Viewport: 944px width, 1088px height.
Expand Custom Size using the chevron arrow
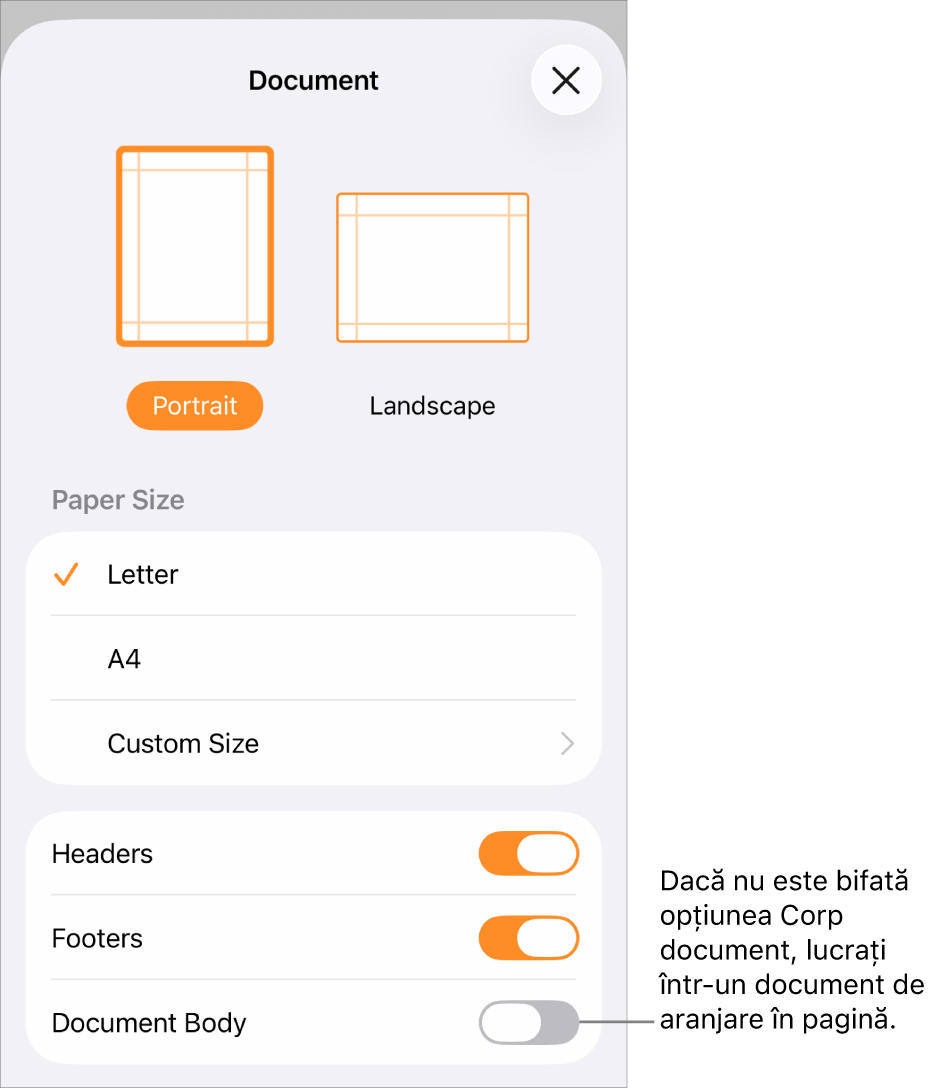(x=568, y=743)
